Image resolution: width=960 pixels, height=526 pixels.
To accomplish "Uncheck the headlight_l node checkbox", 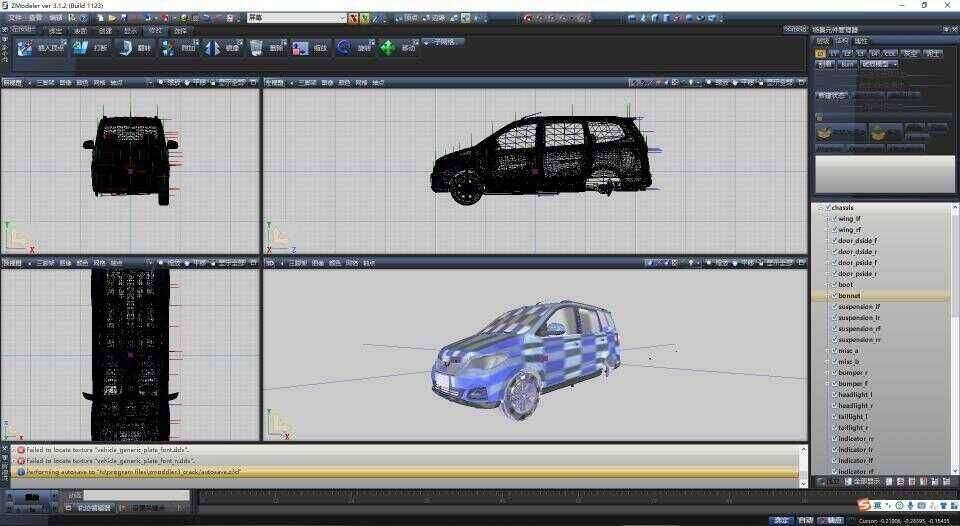I will pyautogui.click(x=834, y=395).
